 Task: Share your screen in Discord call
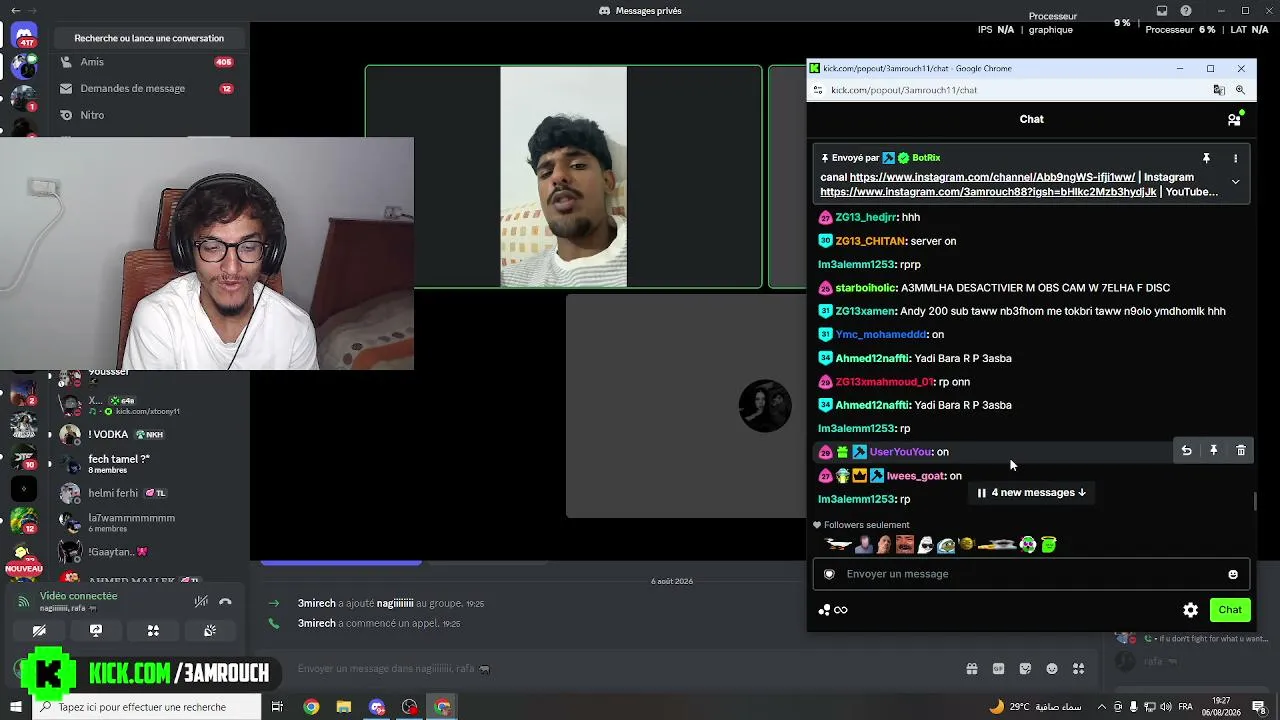pyautogui.click(x=96, y=631)
